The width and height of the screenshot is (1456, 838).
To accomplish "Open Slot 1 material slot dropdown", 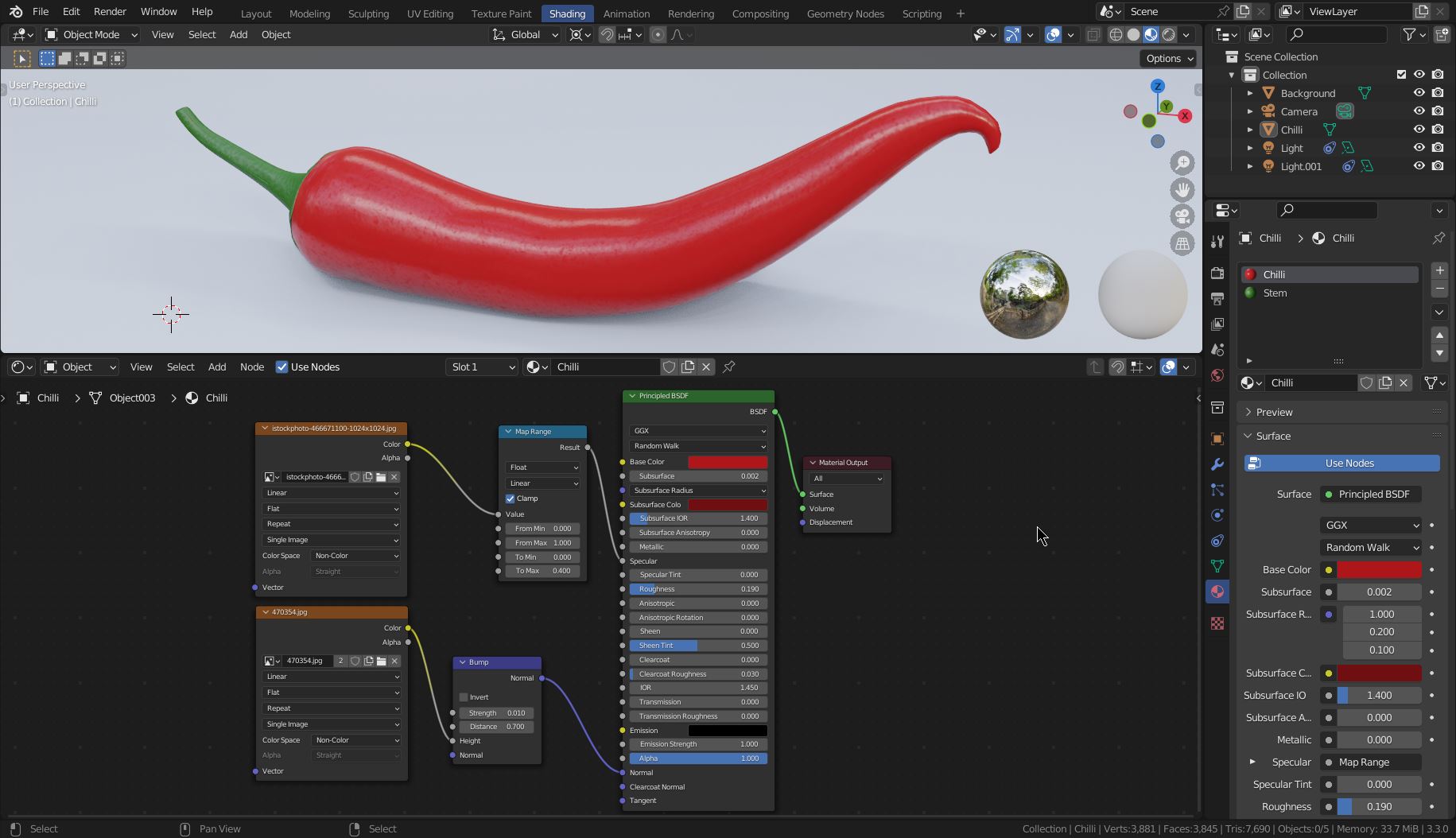I will pos(482,367).
